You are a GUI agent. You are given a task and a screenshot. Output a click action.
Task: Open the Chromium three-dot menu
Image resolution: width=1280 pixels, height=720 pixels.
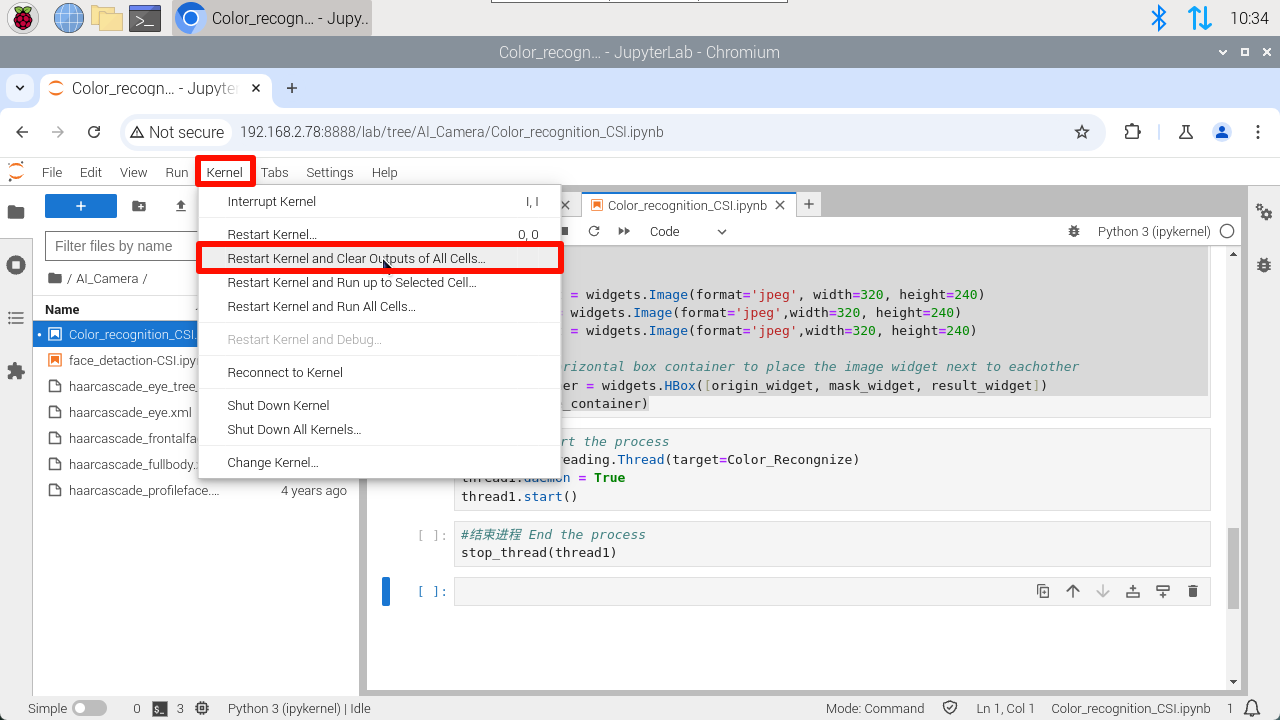pyautogui.click(x=1257, y=132)
